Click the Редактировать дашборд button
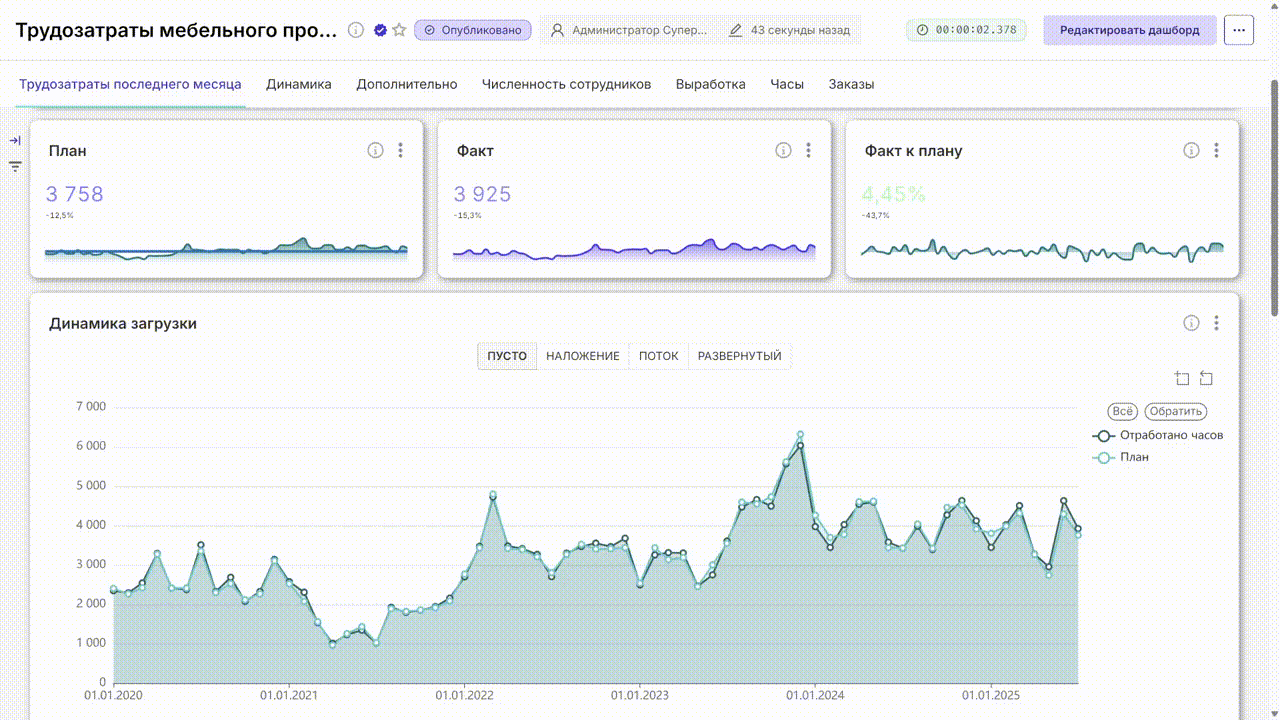Image resolution: width=1280 pixels, height=720 pixels. tap(1130, 30)
